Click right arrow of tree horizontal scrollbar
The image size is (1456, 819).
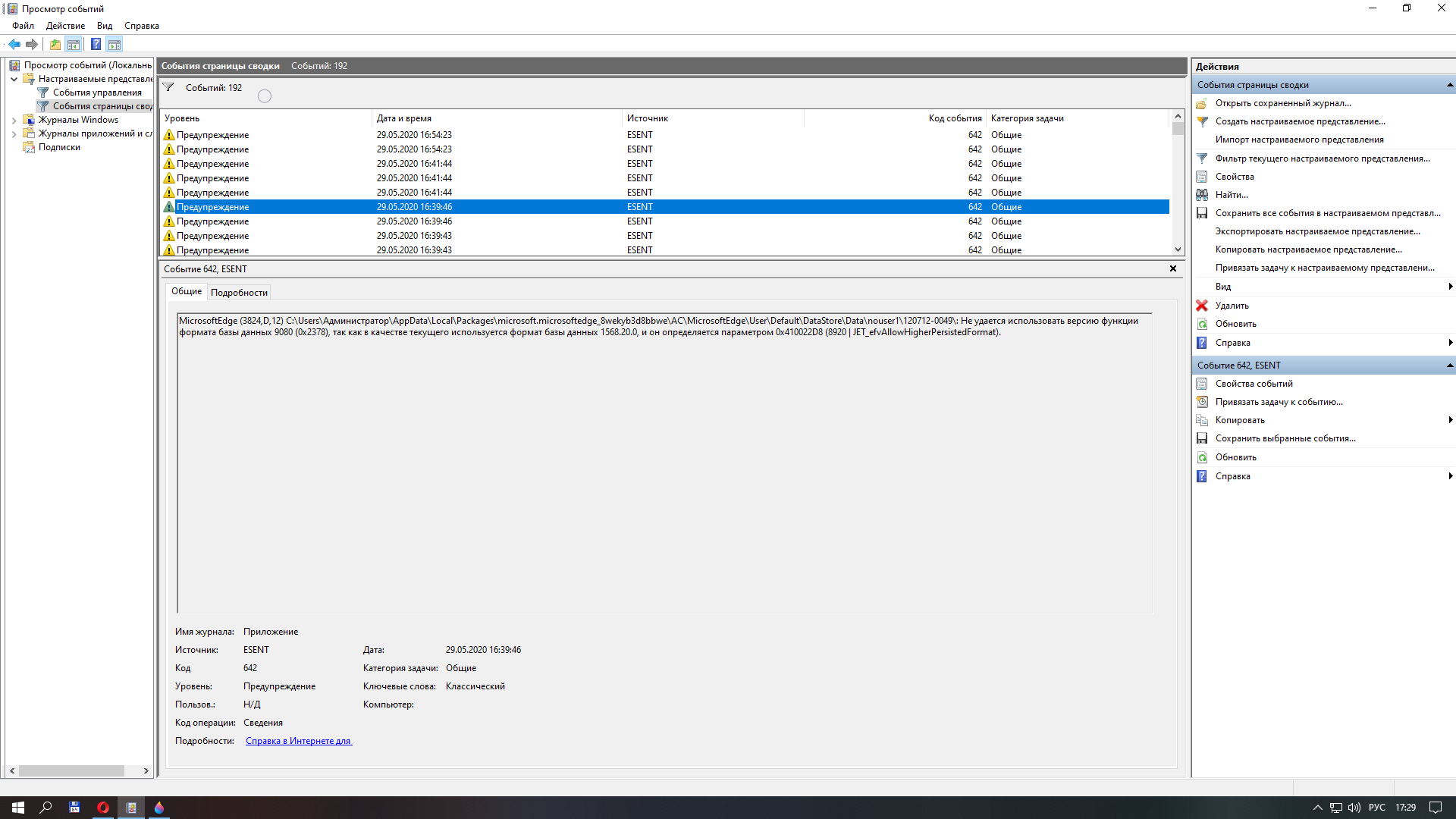coord(146,770)
